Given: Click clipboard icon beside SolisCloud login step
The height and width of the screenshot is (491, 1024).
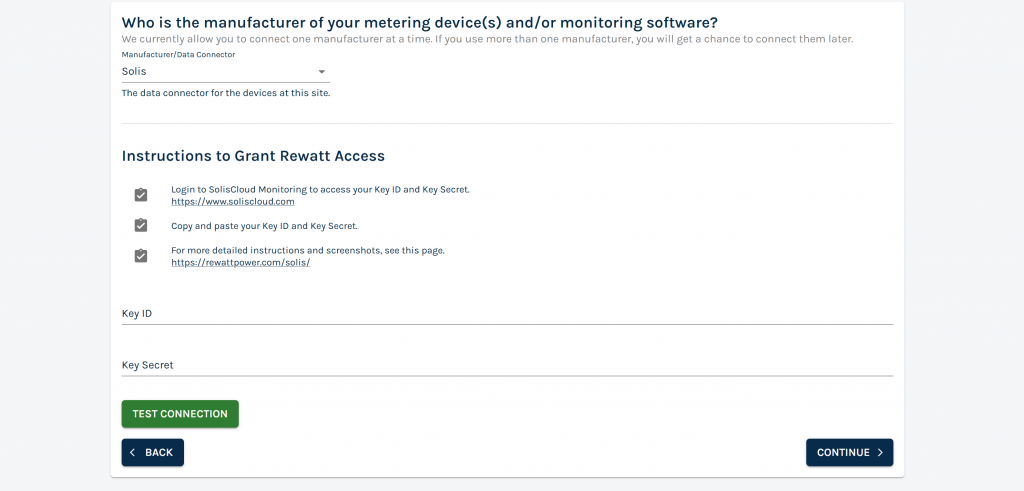Looking at the screenshot, I should [140, 195].
